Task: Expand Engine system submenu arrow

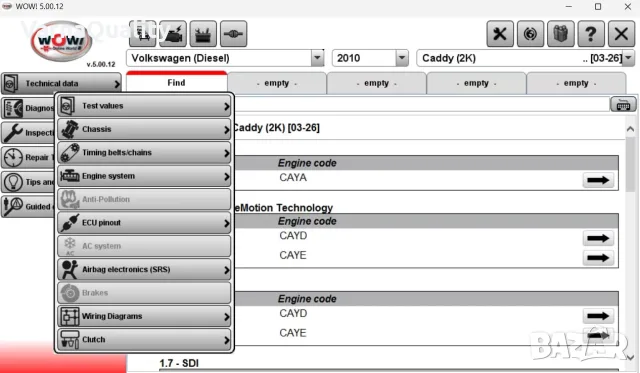Action: (227, 177)
